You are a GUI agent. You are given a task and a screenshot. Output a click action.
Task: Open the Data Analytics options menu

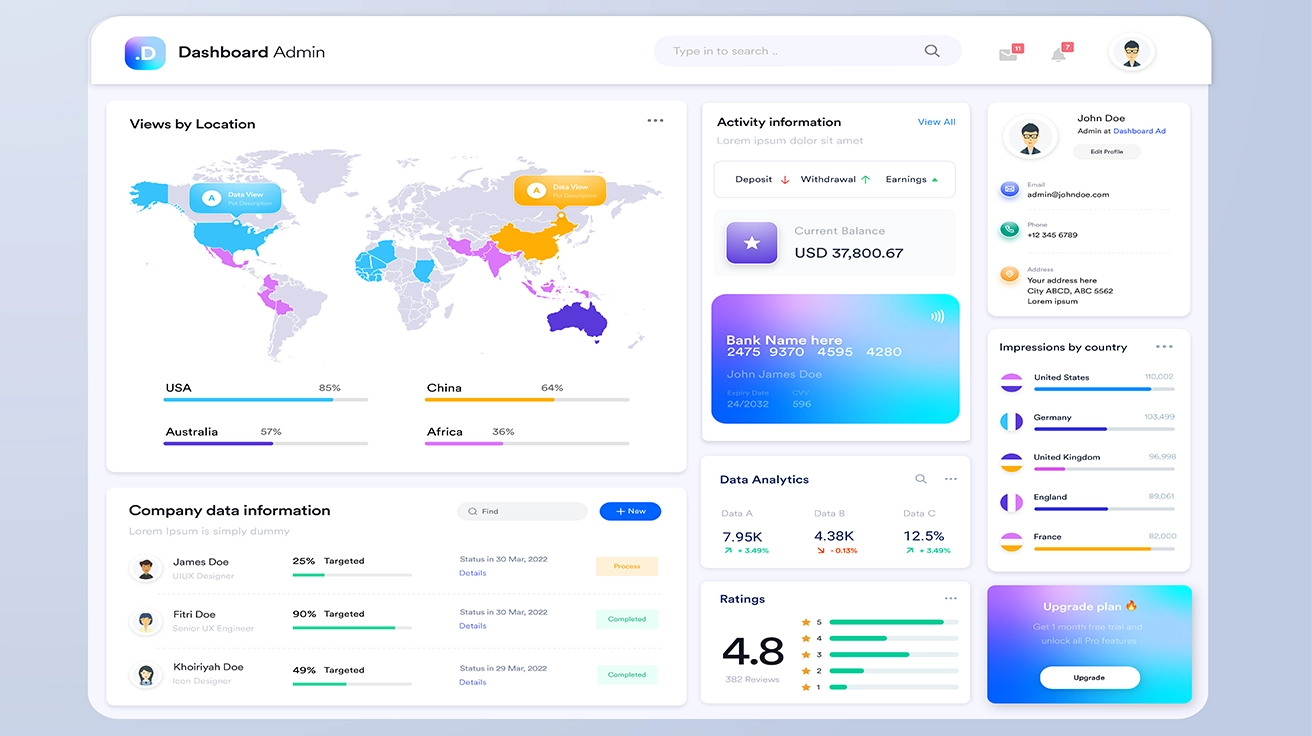(x=951, y=479)
